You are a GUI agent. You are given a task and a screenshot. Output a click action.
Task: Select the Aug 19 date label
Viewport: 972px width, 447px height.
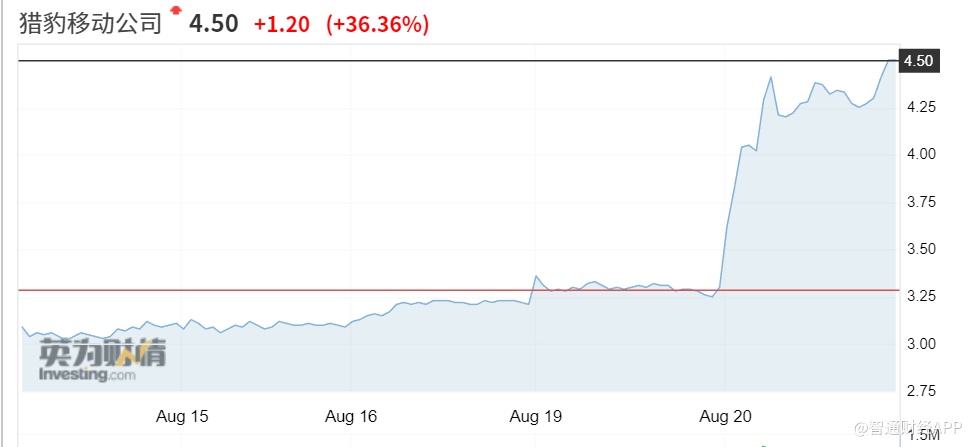pos(537,415)
